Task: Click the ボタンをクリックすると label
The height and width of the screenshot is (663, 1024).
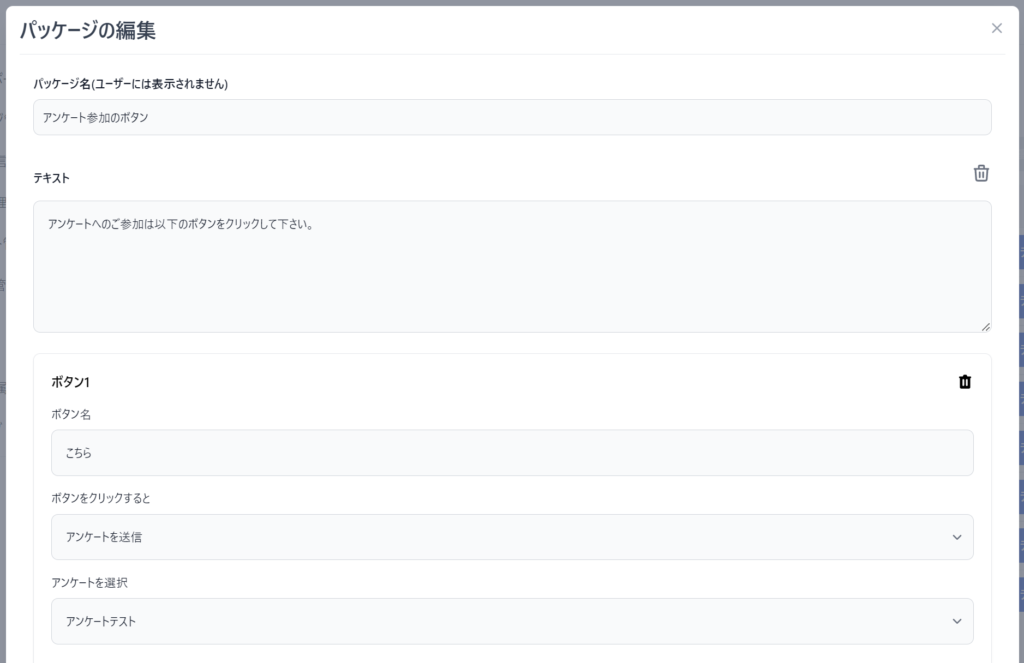Action: 101,498
